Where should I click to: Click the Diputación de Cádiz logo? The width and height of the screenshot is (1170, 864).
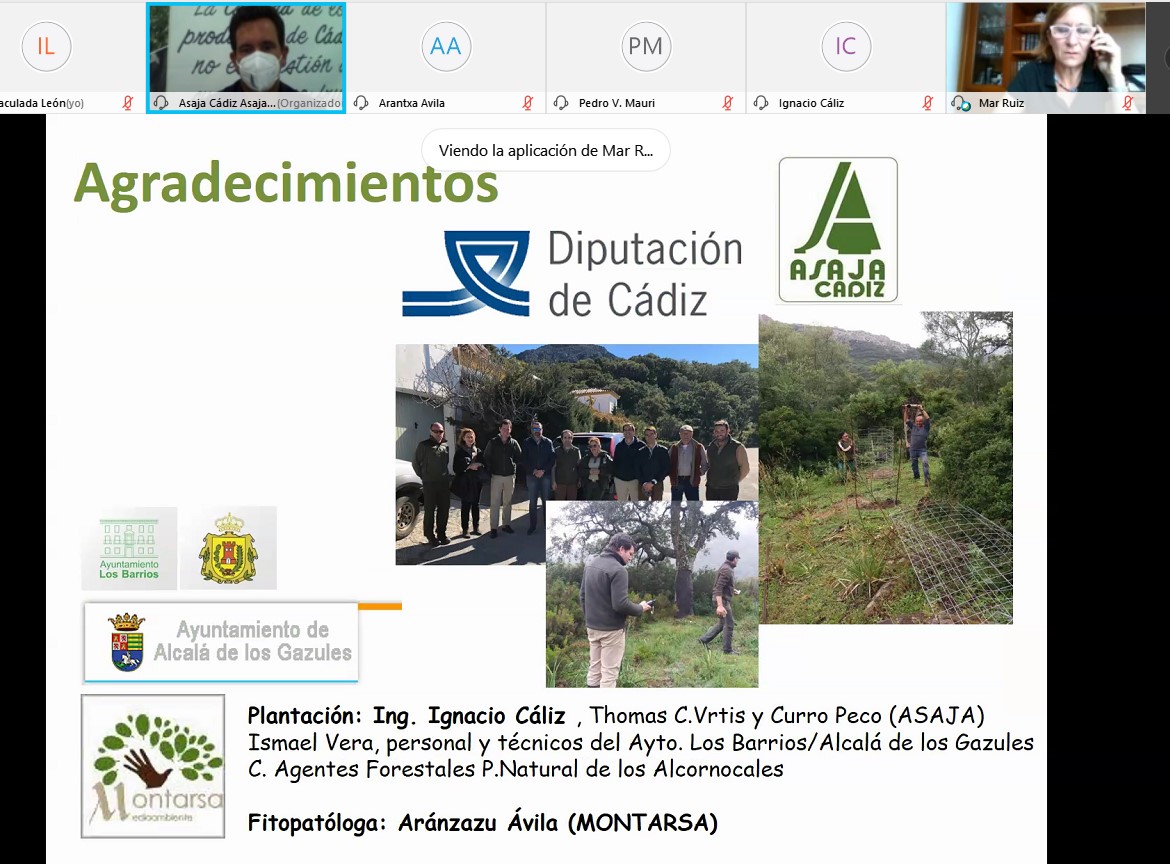pos(572,273)
